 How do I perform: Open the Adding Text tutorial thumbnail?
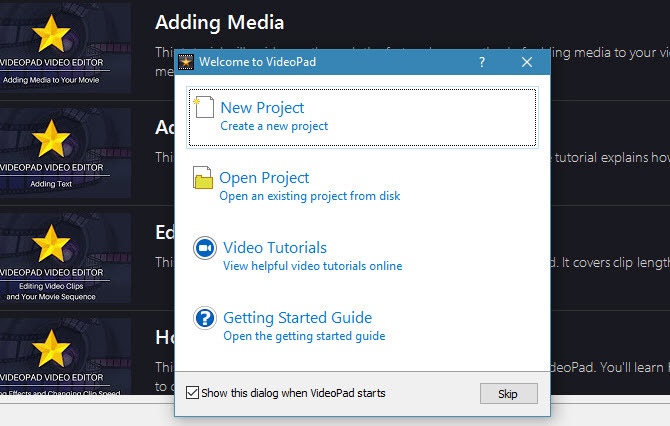coord(65,152)
